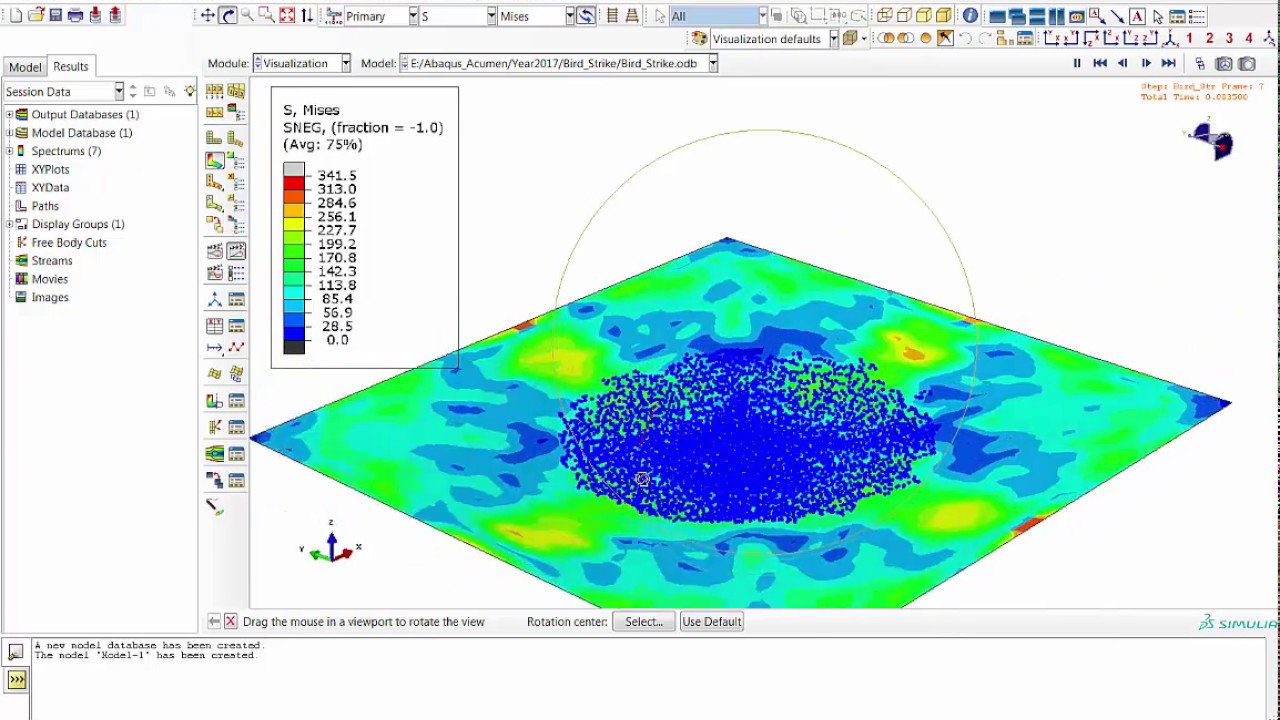
Task: Expand the Output Databases tree node
Action: pyautogui.click(x=9, y=115)
